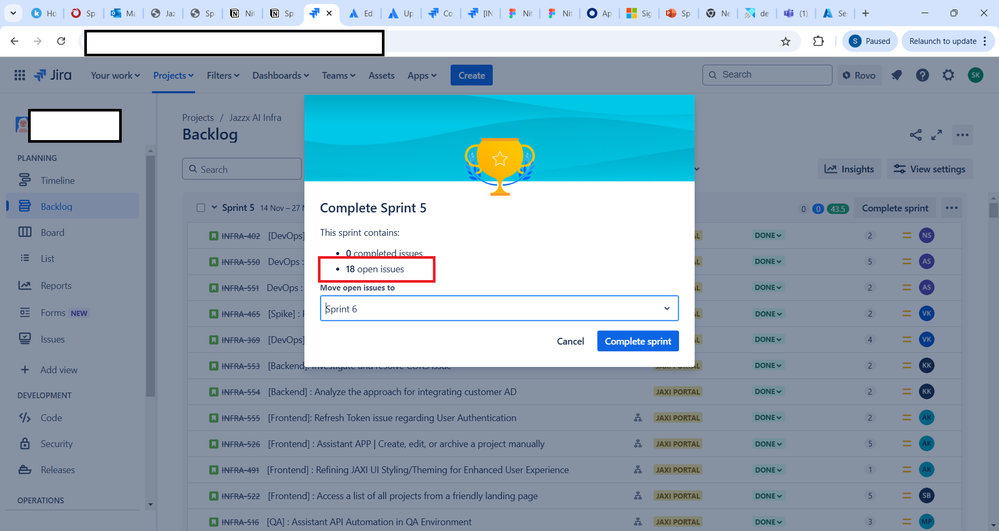The image size is (999, 531).
Task: Open Assets in the top navigation
Action: (381, 75)
